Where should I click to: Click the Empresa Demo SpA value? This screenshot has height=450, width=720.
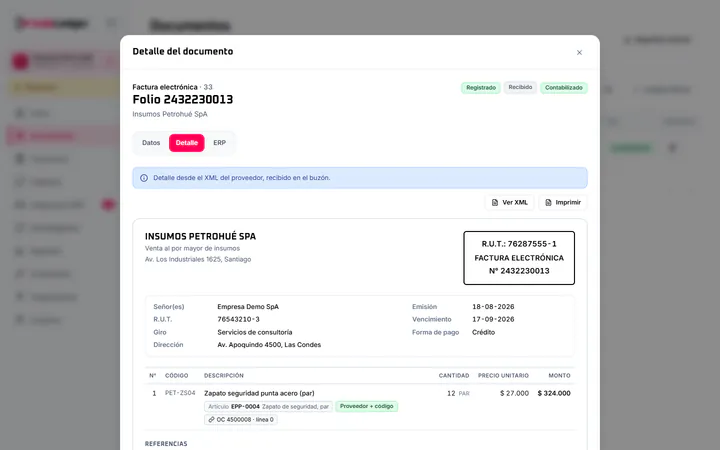pos(248,307)
